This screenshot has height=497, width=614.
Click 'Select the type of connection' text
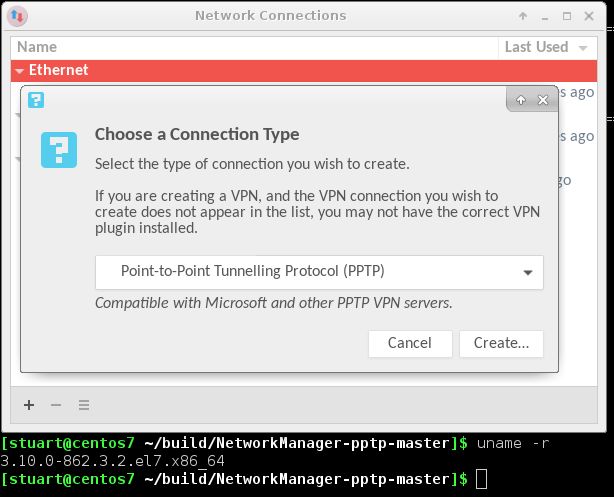point(252,164)
